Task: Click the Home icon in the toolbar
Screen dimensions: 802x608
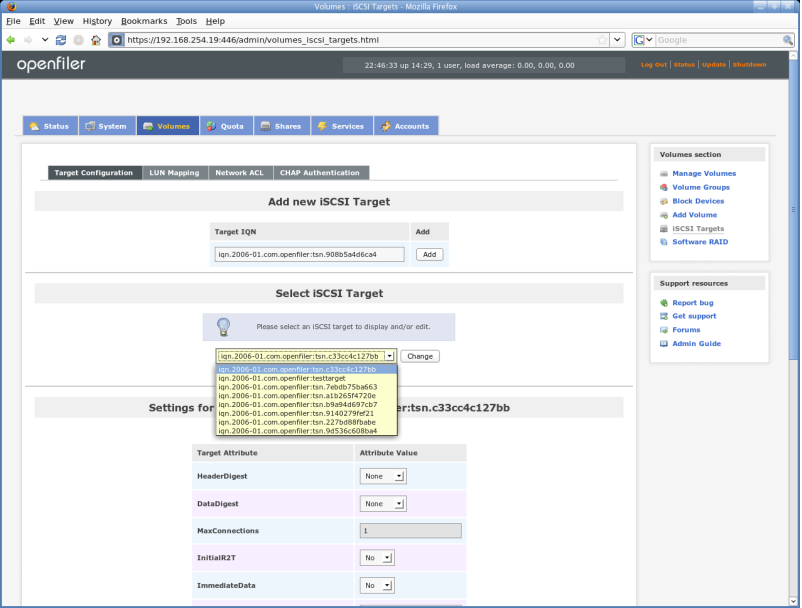Action: [x=96, y=40]
